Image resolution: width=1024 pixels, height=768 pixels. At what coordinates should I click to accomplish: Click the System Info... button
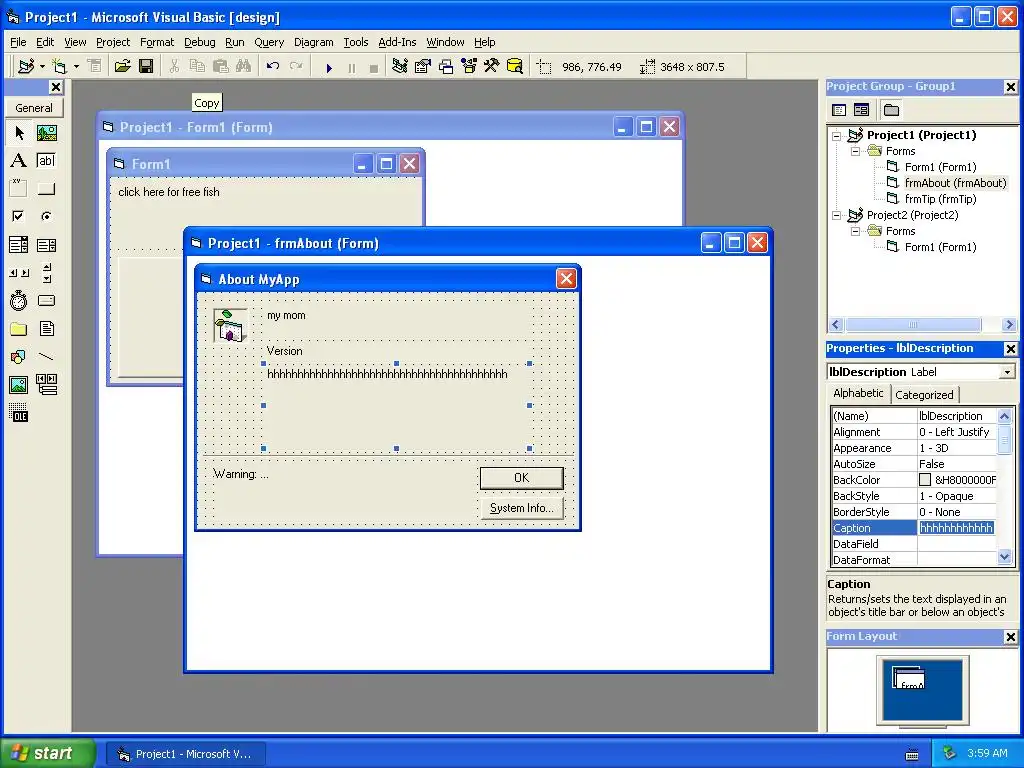[521, 508]
